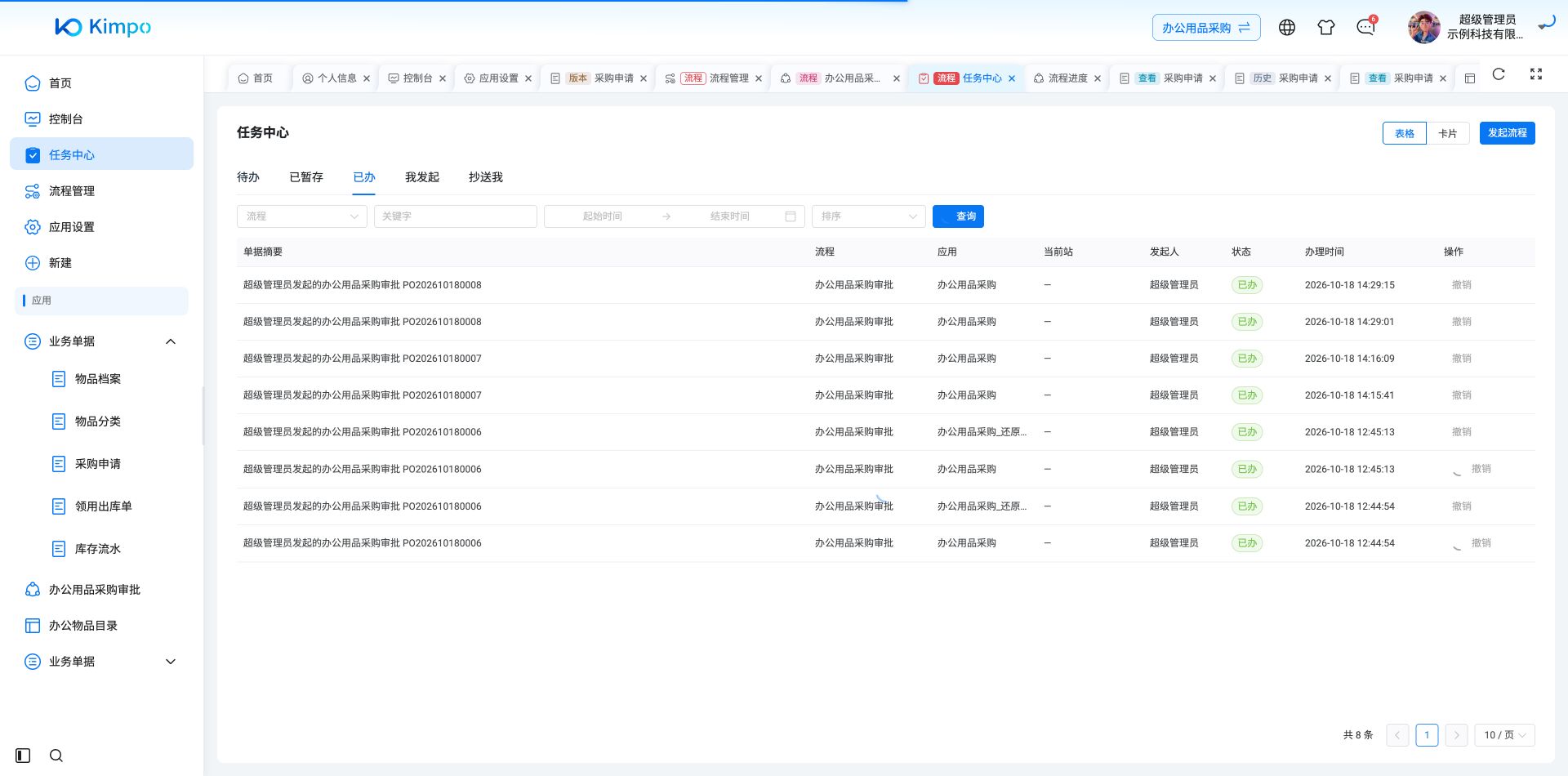The image size is (1568, 776).
Task: Open the 个人信息 top tab
Action: pyautogui.click(x=336, y=78)
